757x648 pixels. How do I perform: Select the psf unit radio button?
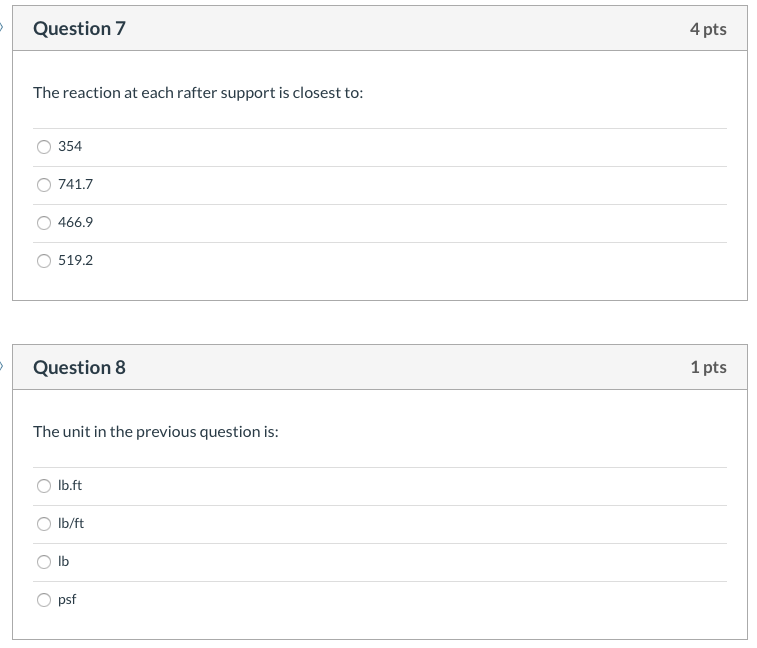44,600
